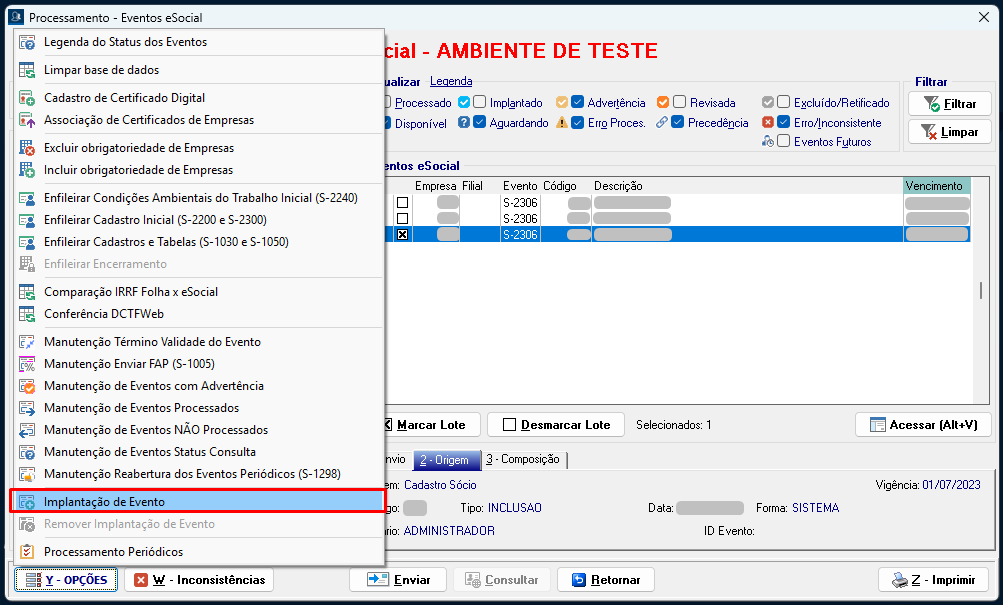Click the Manutenção Enviar FAP icon
1003x605 pixels.
(27, 364)
